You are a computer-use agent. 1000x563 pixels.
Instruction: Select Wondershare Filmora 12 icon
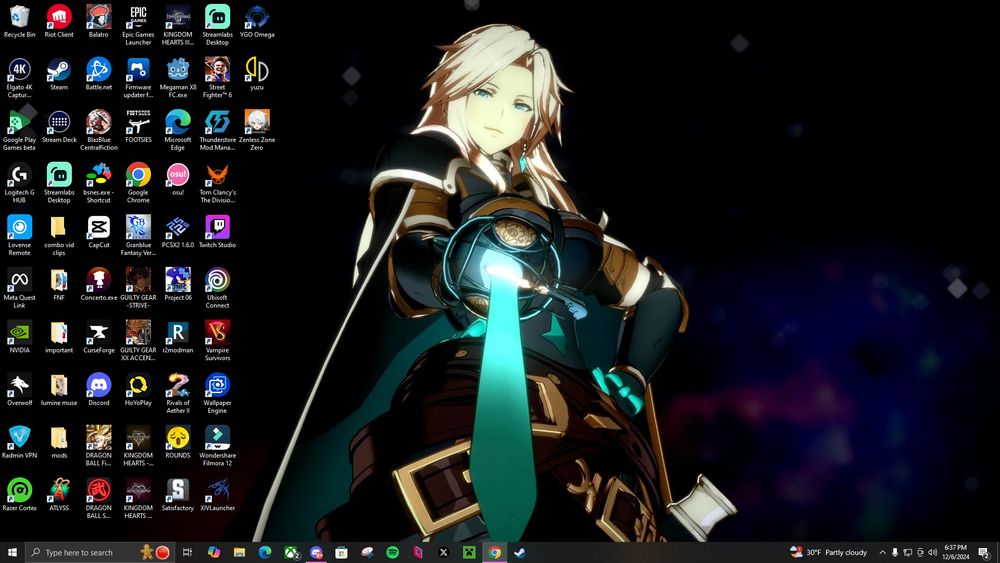[217, 446]
